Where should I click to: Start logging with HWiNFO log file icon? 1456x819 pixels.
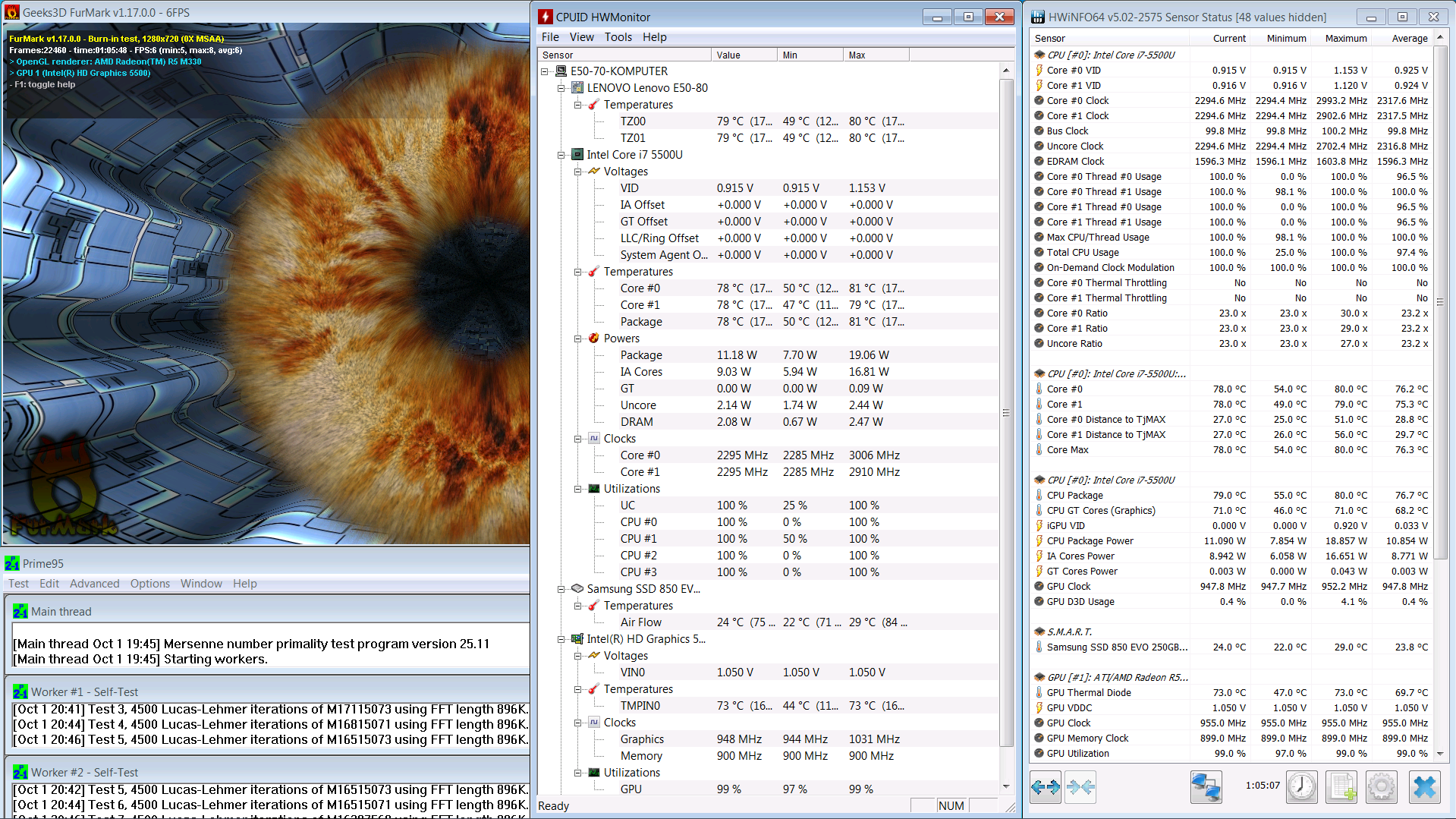1341,787
